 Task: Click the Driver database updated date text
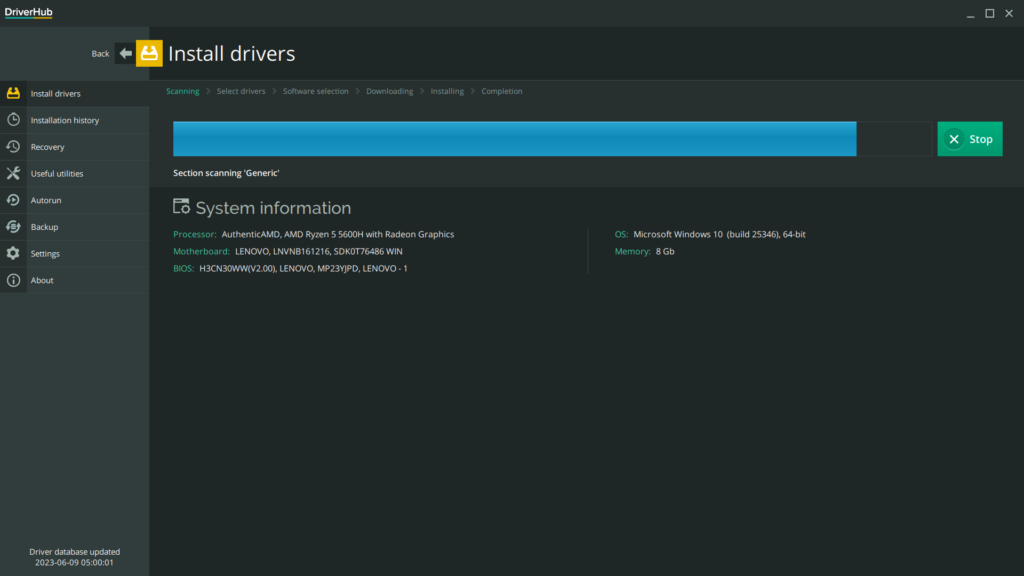pyautogui.click(x=74, y=562)
